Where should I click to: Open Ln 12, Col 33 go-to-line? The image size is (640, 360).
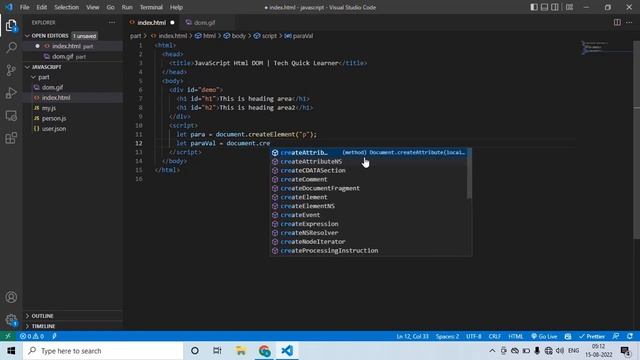click(413, 336)
